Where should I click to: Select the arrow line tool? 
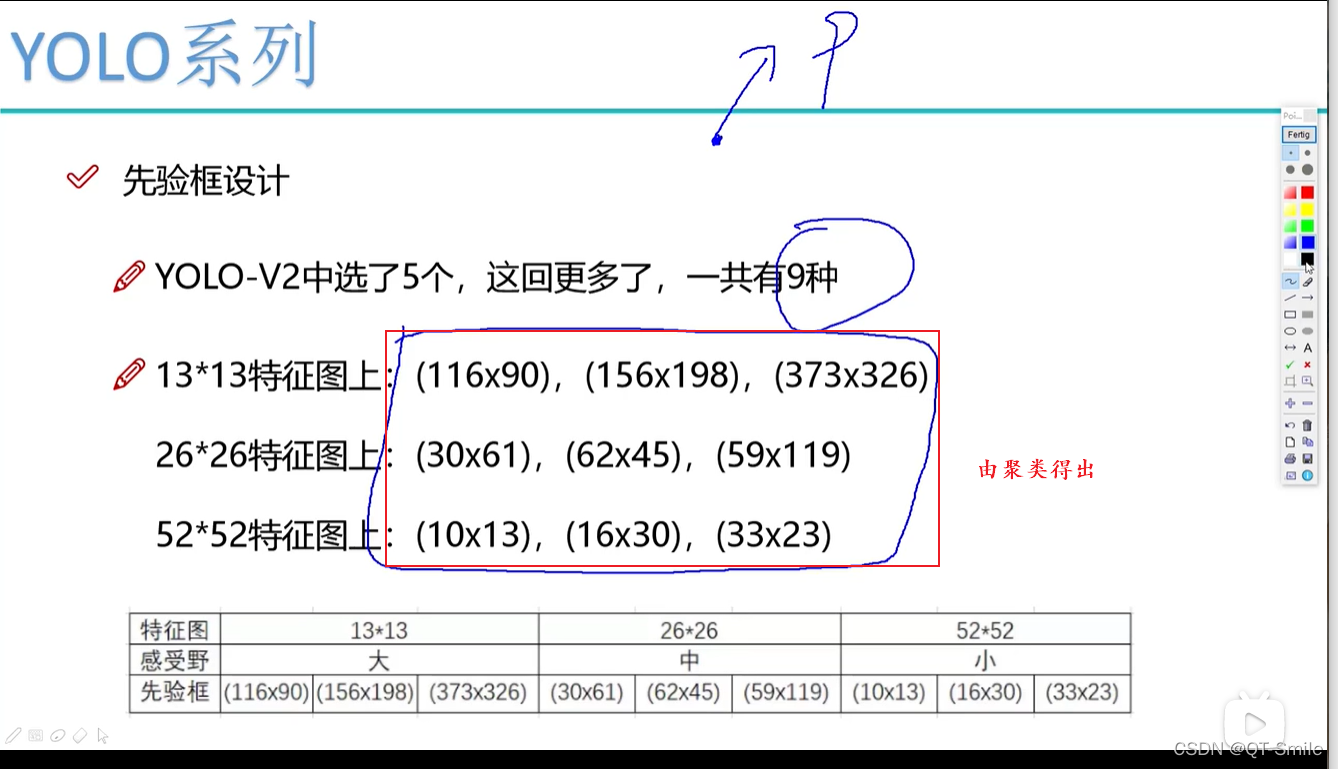(x=1307, y=297)
